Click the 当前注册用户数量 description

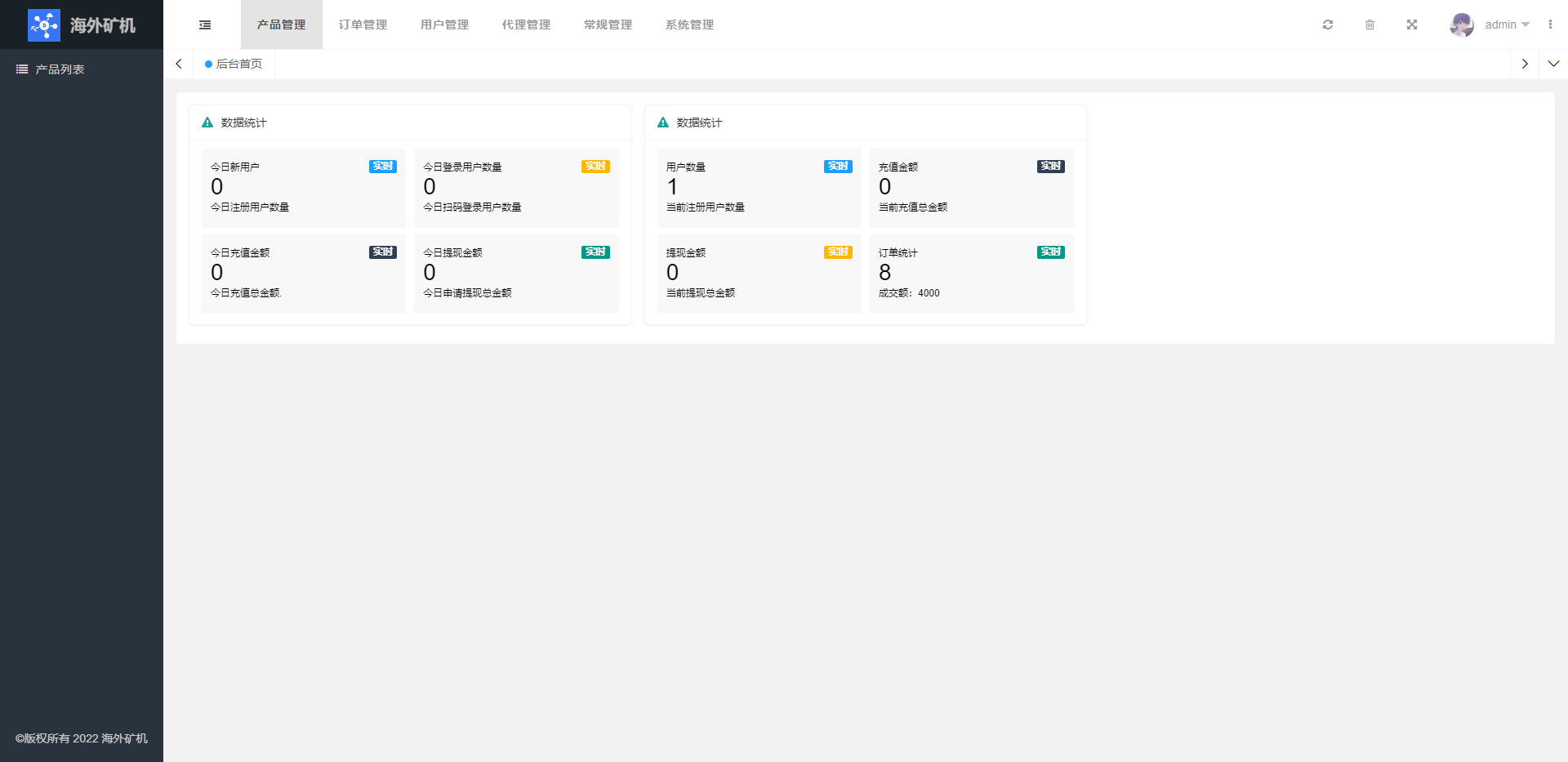point(706,207)
